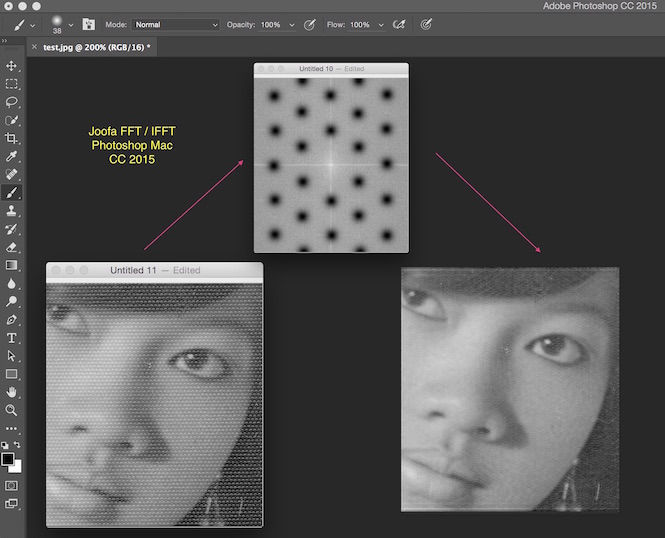Screen dimensions: 665x538
Task: Select the Blur tool
Action: click(x=11, y=283)
